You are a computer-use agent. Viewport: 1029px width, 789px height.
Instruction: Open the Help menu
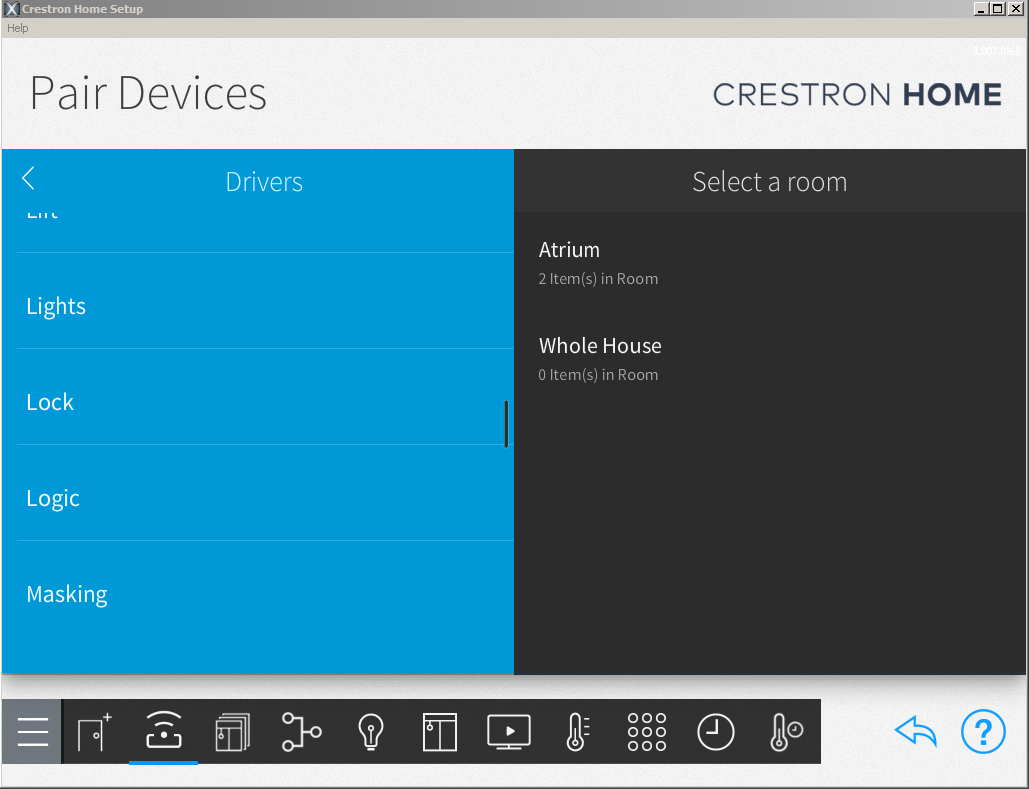click(x=17, y=28)
